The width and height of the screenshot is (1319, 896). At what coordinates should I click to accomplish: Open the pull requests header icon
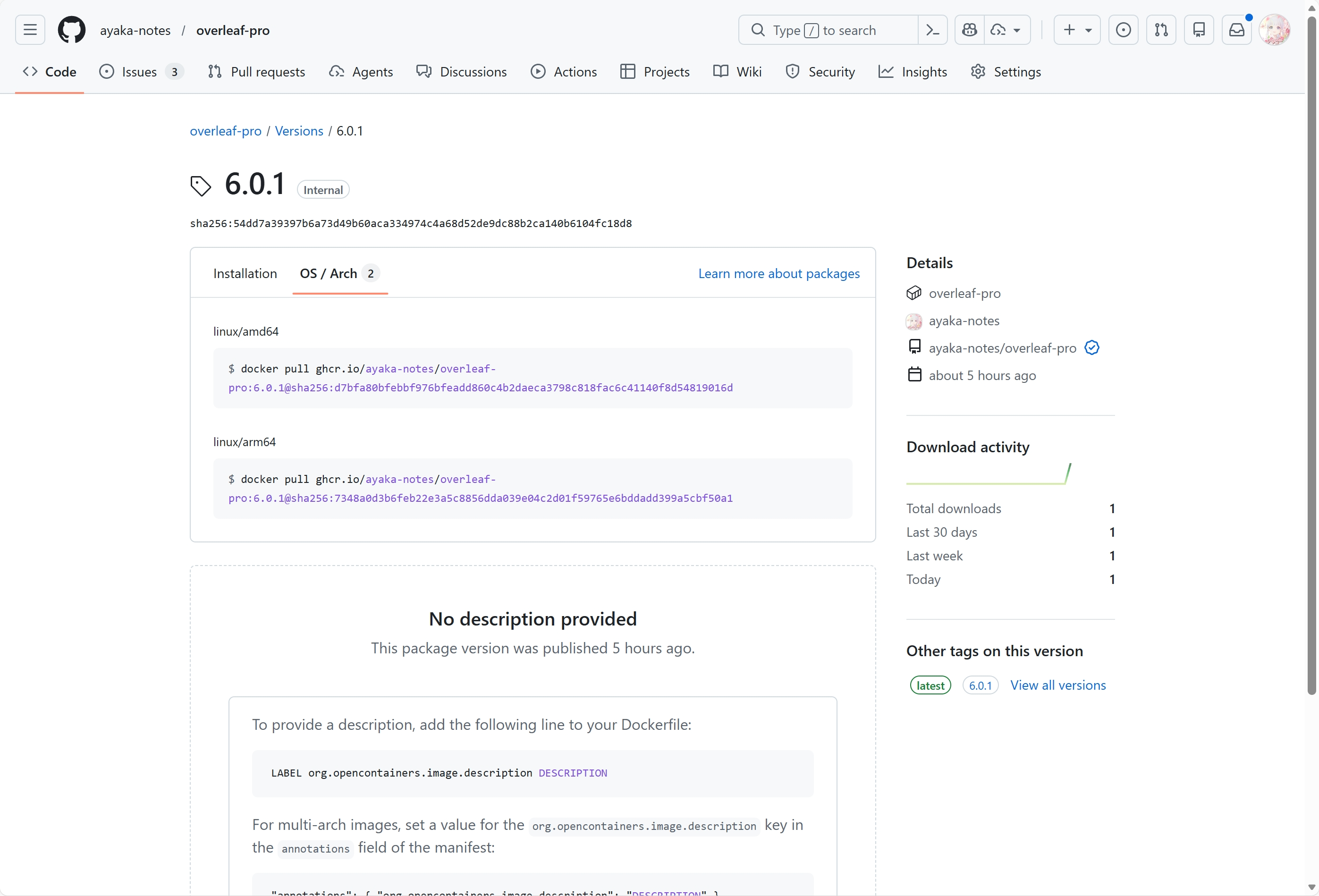[x=1161, y=30]
